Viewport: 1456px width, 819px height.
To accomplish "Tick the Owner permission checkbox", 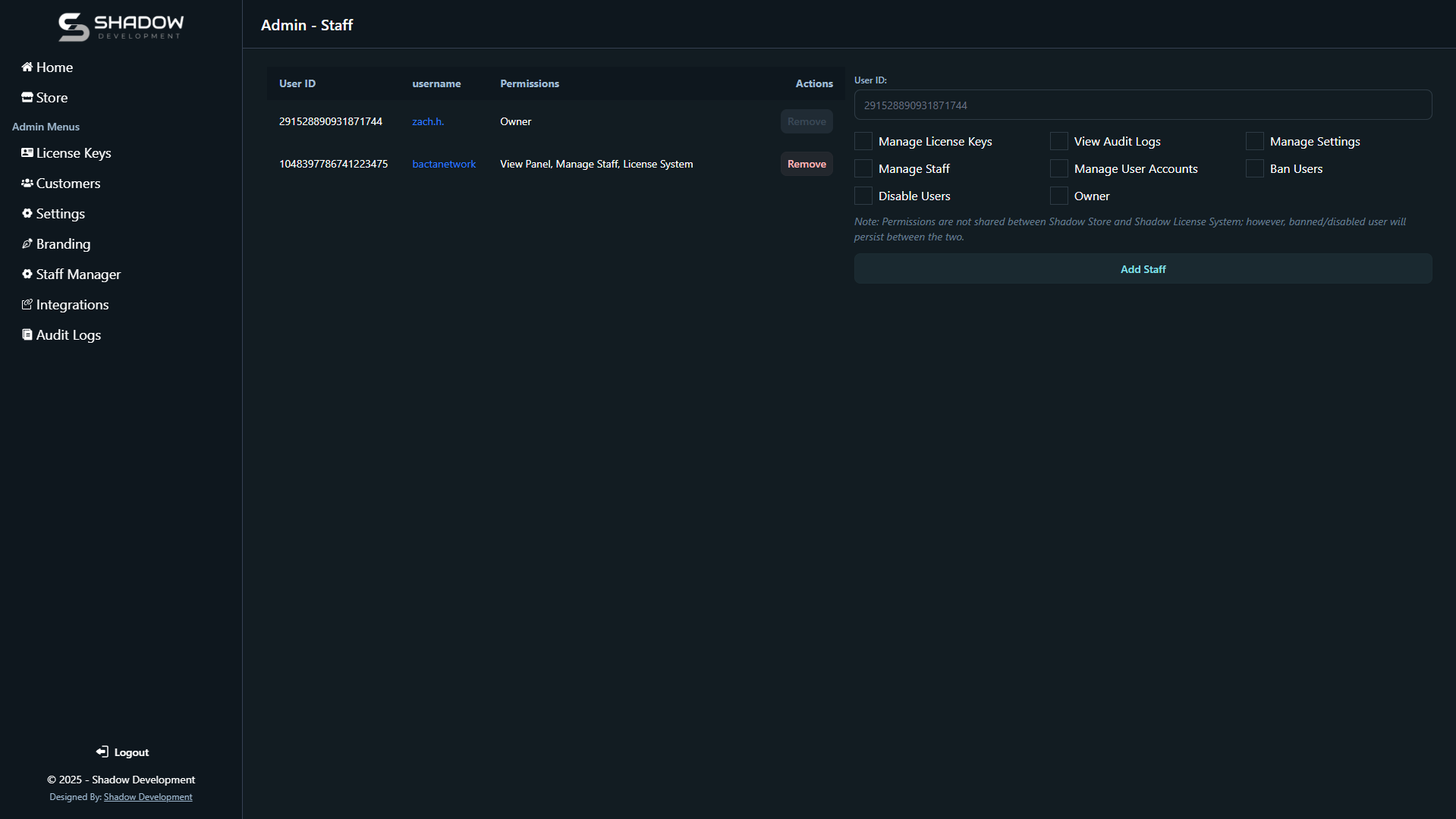I will tap(1059, 196).
